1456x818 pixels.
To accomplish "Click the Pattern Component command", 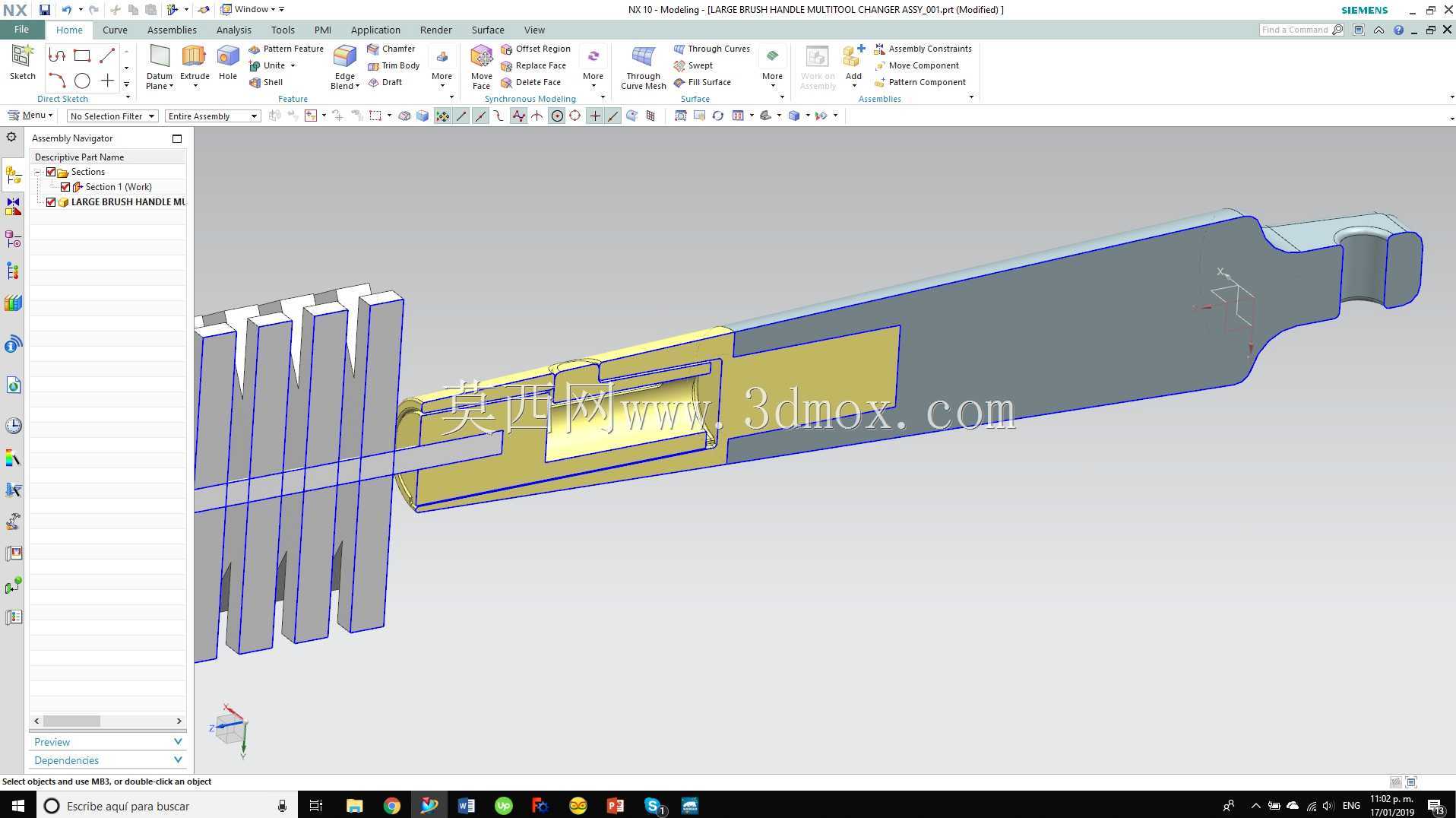I will [919, 82].
